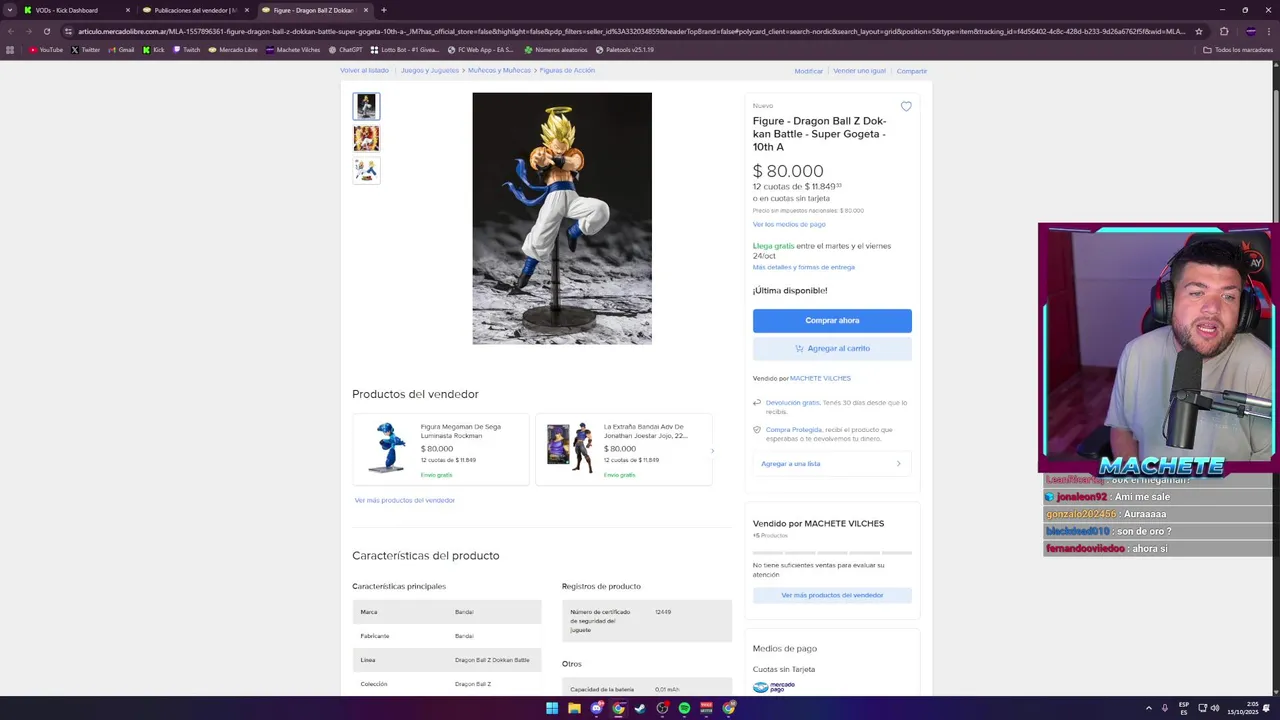Open Spotify from the taskbar

coord(684,708)
